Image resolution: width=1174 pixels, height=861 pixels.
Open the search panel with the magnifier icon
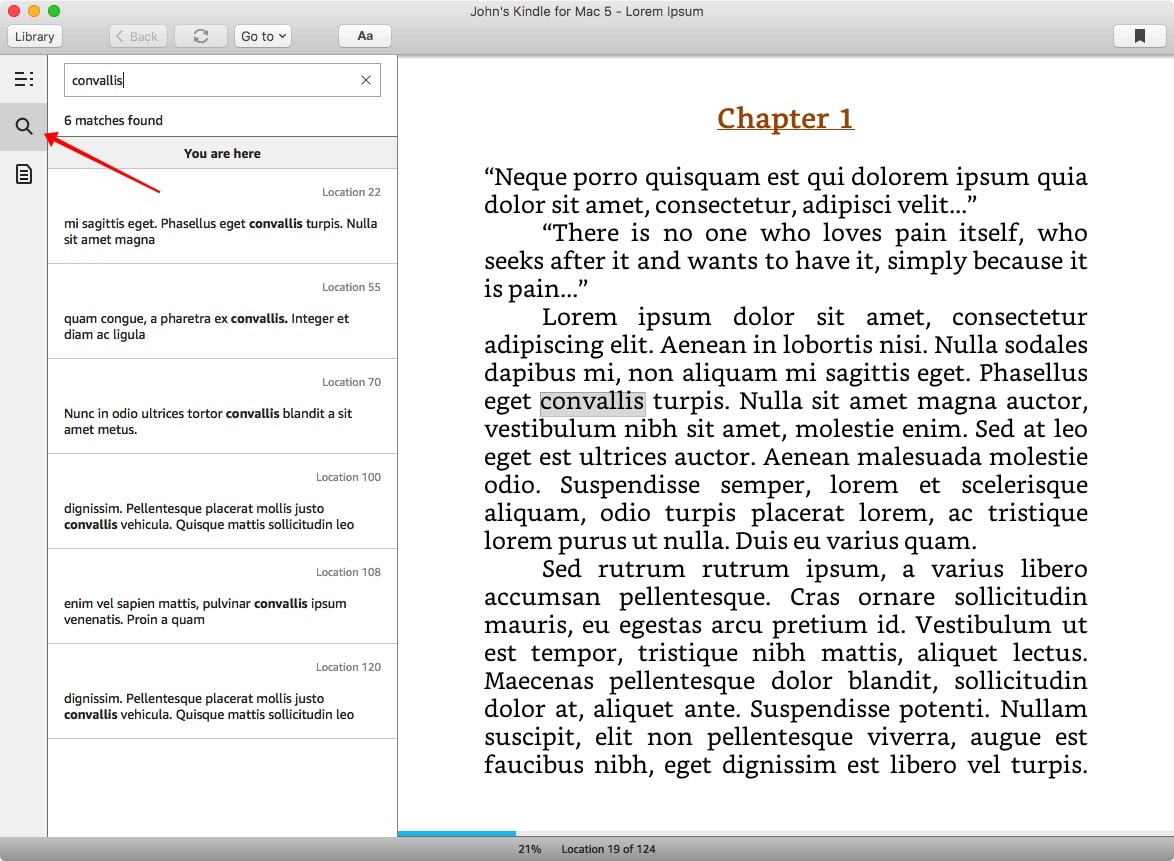pos(24,127)
